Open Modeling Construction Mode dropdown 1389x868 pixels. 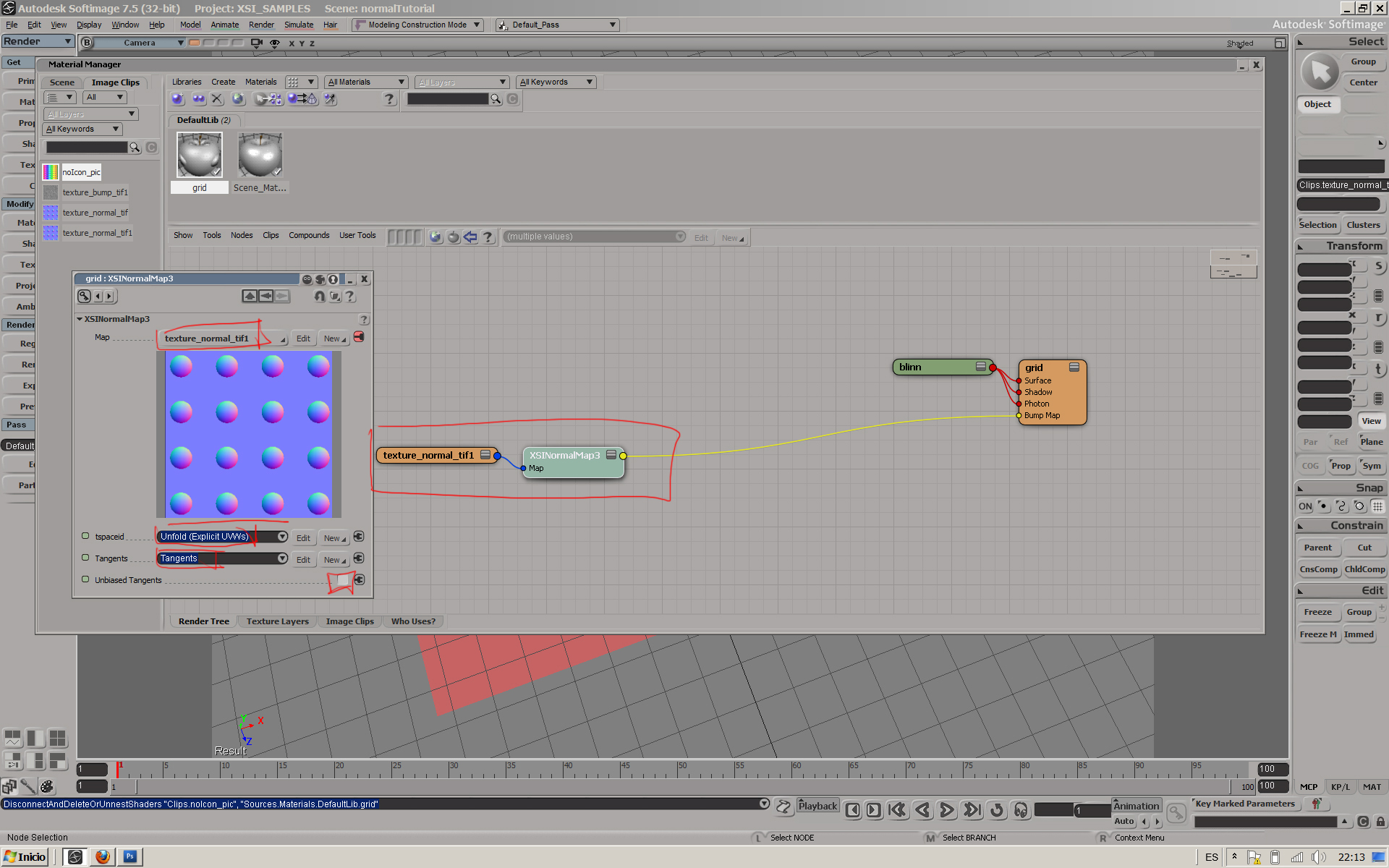tap(417, 25)
